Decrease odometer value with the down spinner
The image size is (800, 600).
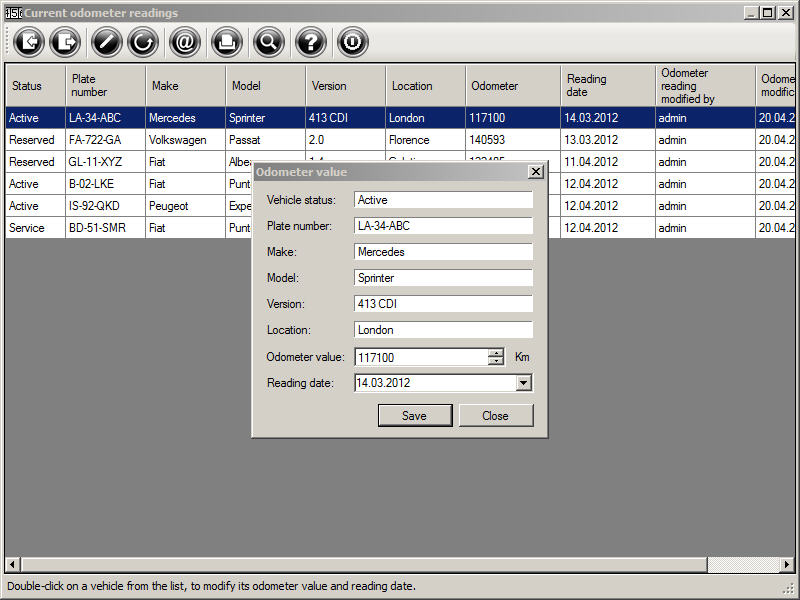pyautogui.click(x=496, y=361)
